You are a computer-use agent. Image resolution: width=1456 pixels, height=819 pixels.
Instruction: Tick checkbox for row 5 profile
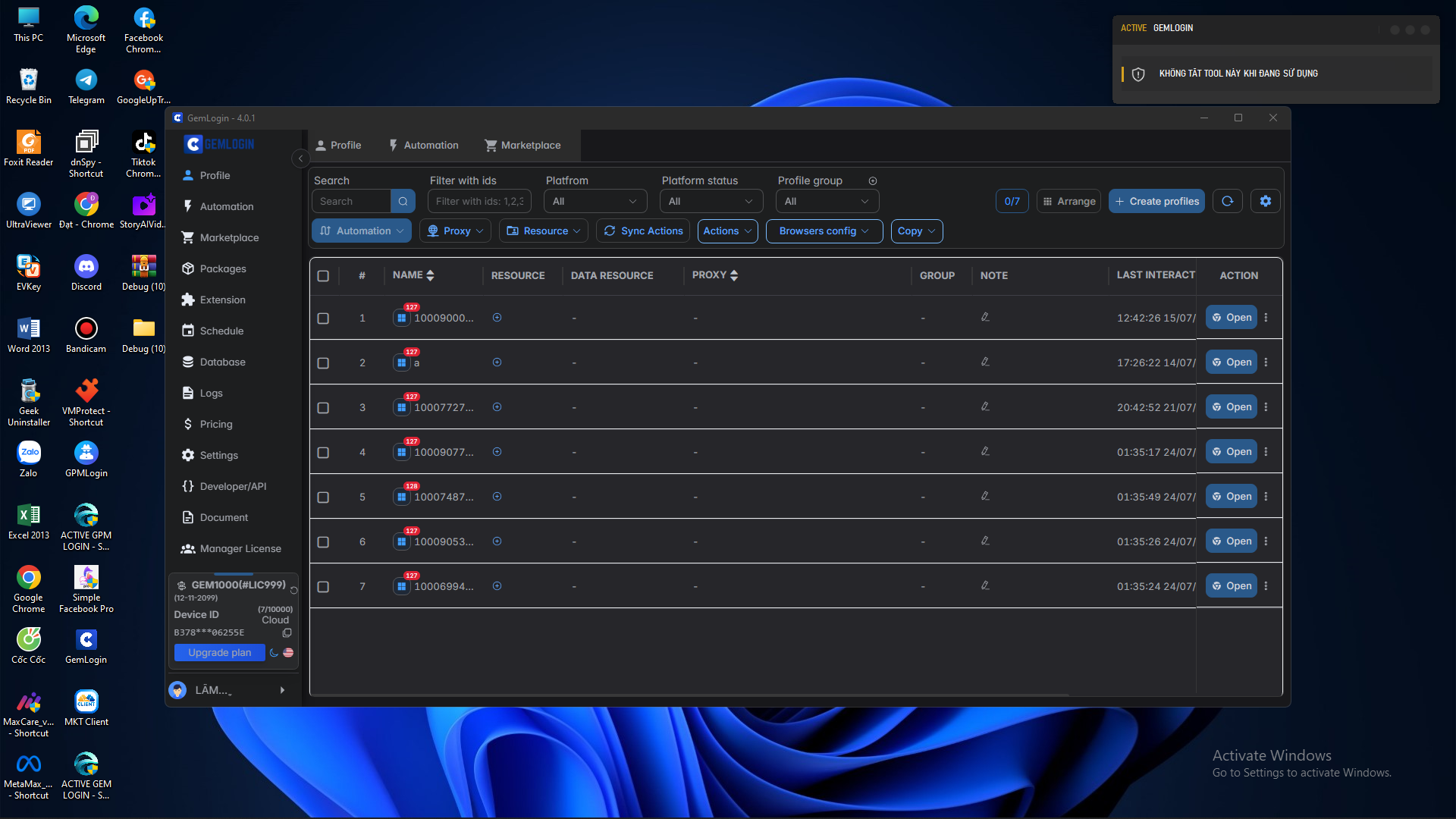323,497
